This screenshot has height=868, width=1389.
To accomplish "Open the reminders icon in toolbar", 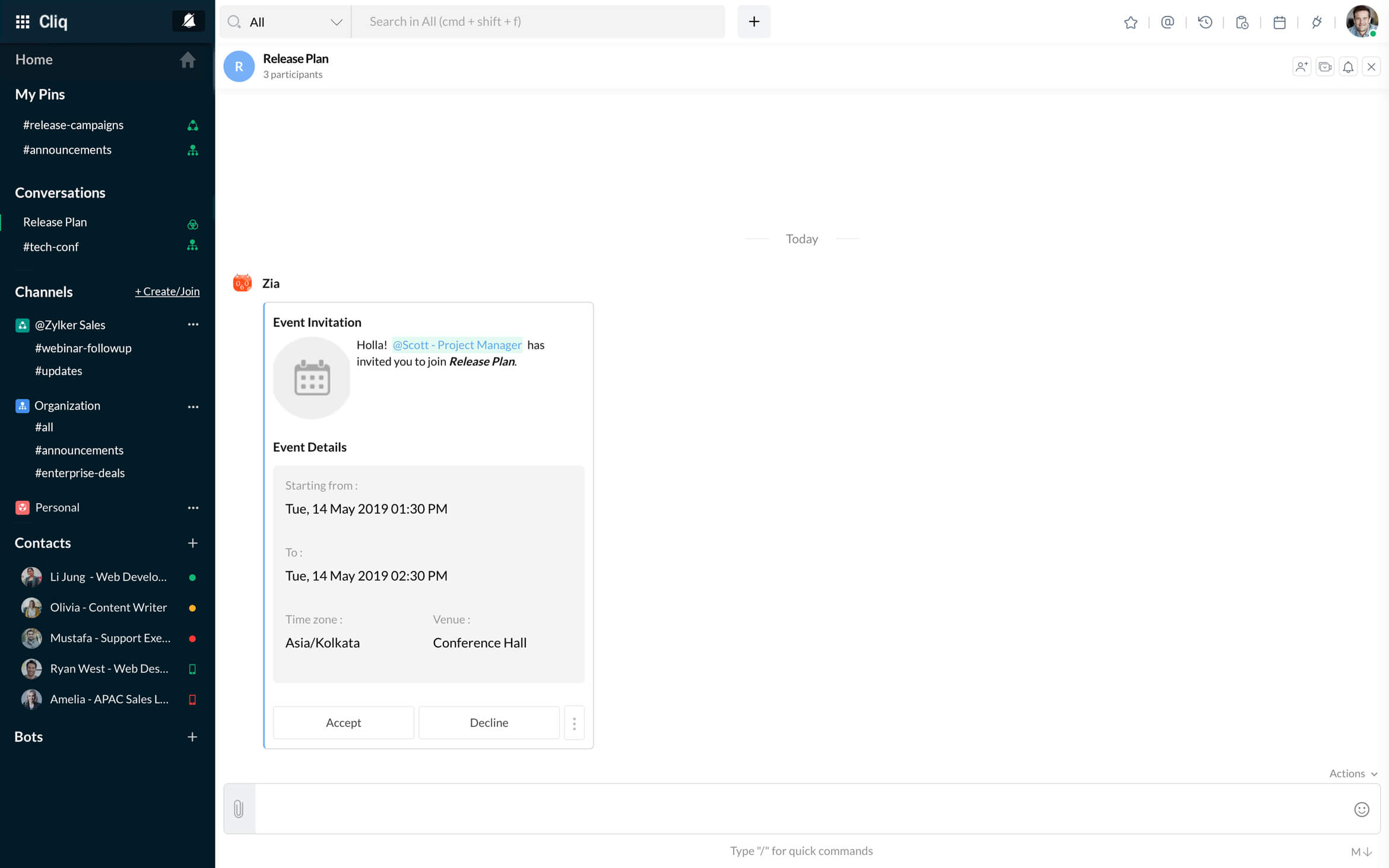I will tap(1242, 21).
